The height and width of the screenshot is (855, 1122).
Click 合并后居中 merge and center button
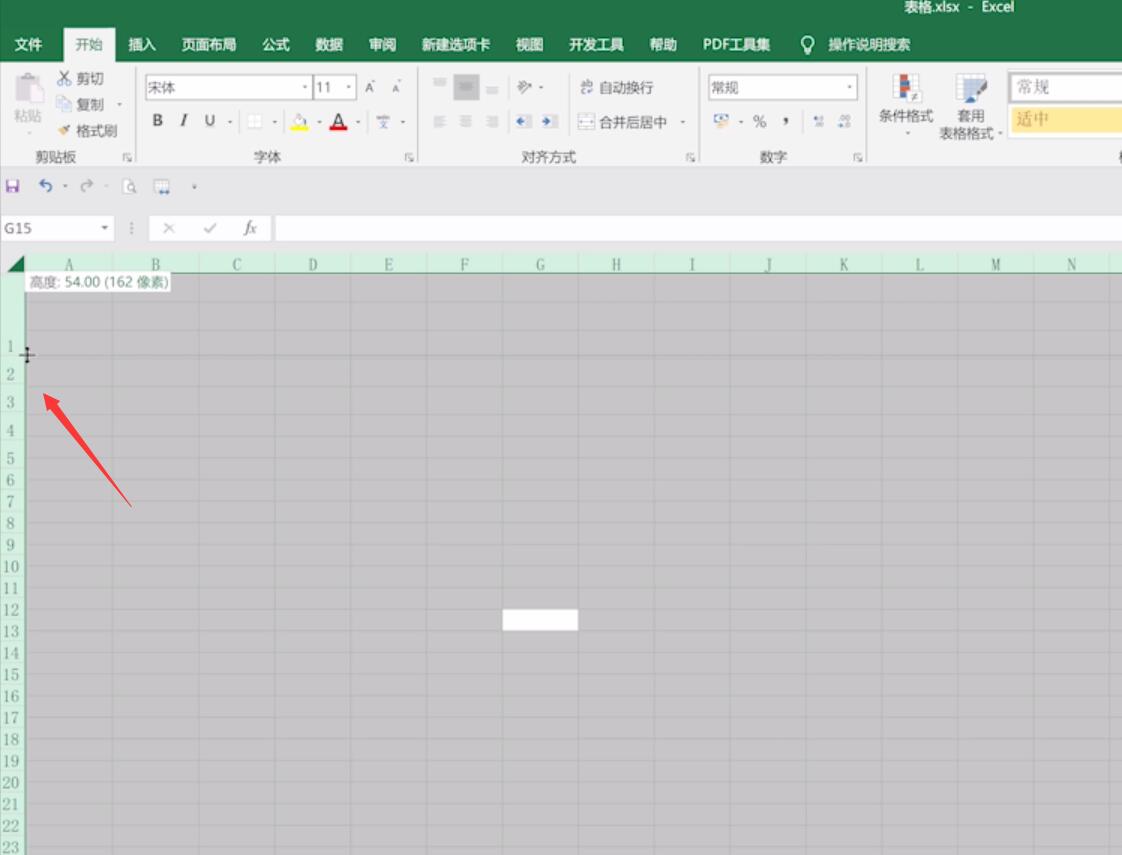pos(623,122)
